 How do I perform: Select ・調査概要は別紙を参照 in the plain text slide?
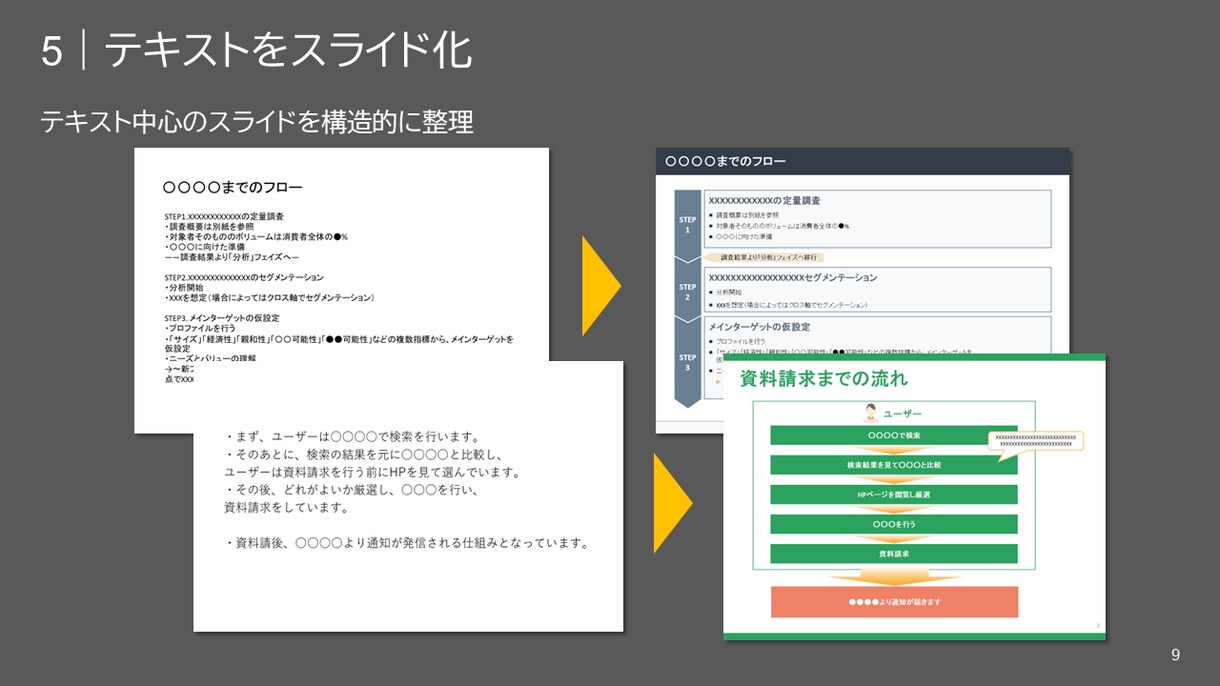tap(209, 226)
